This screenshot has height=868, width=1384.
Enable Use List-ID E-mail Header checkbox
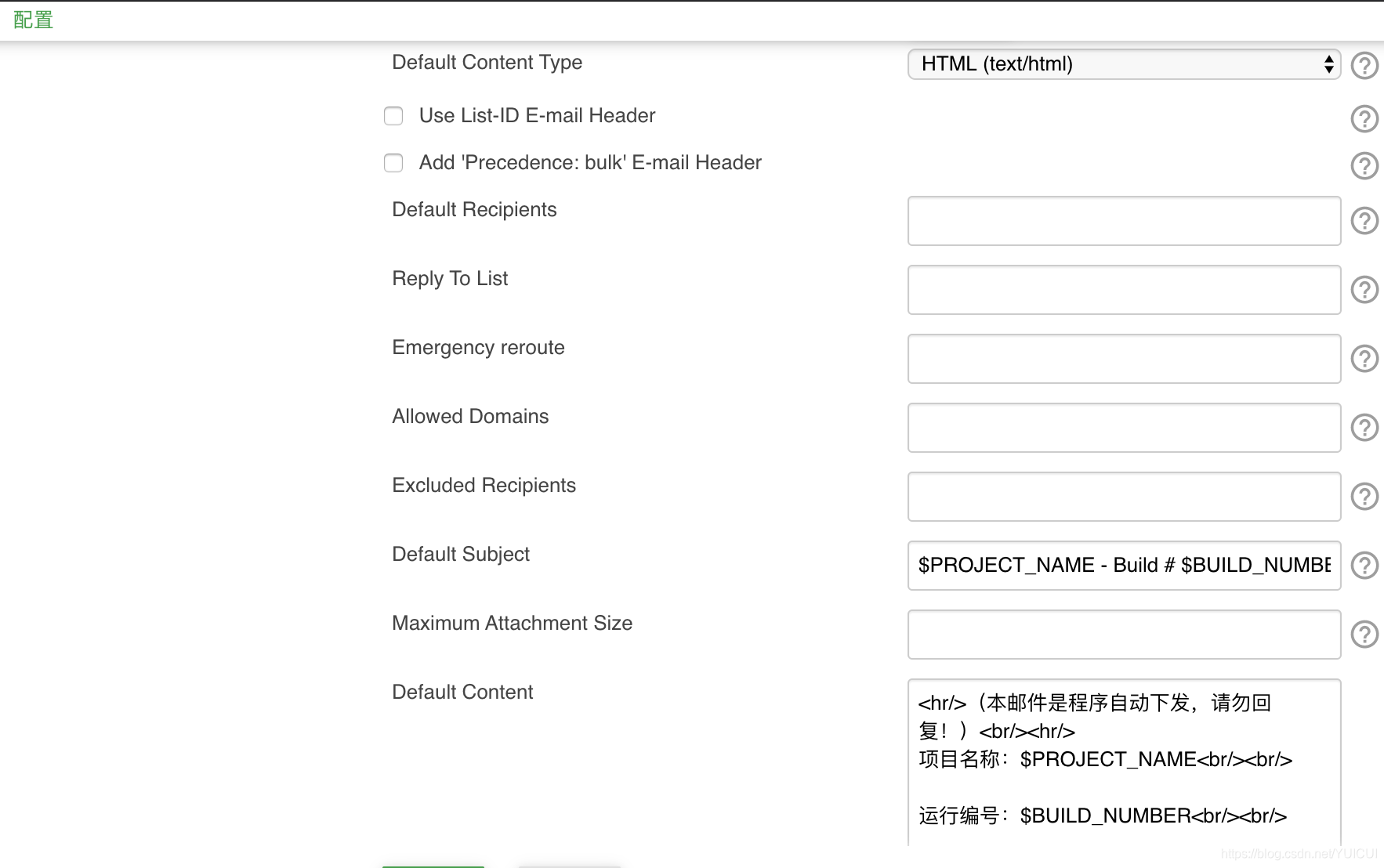(x=393, y=116)
